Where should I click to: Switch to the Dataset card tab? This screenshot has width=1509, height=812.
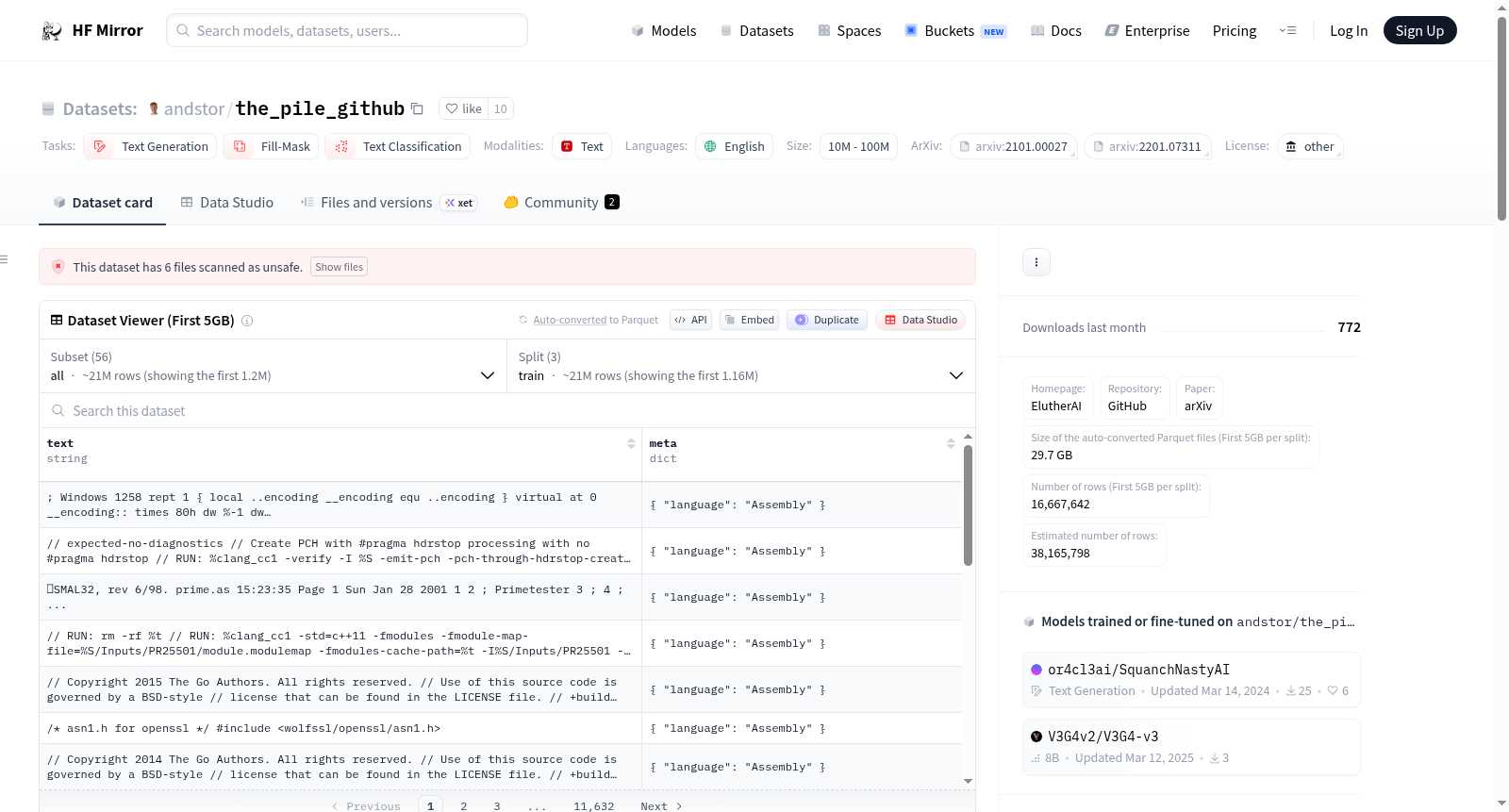(x=102, y=203)
